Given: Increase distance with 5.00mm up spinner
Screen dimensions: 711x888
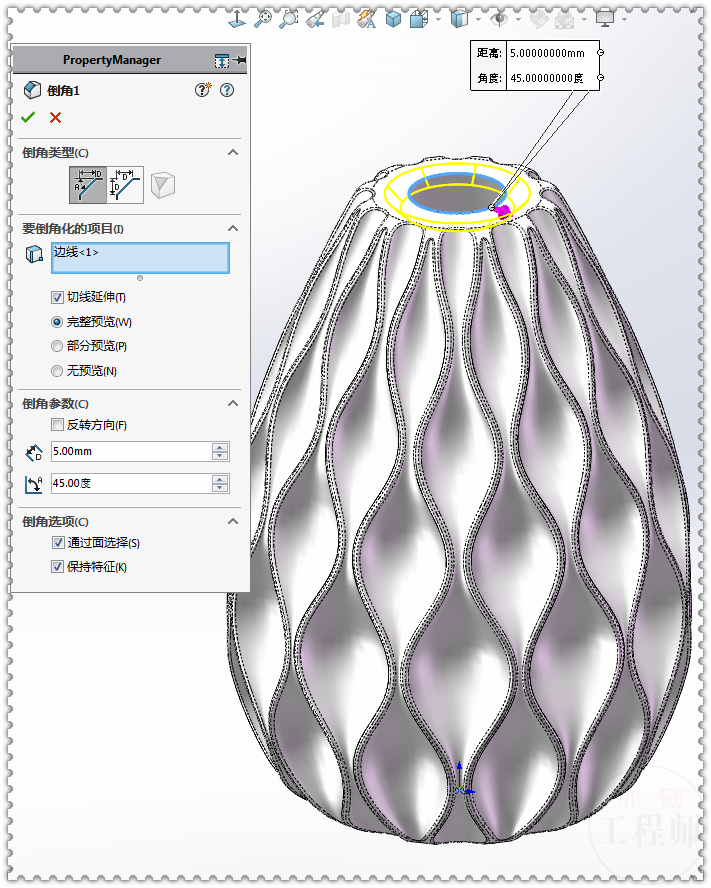Looking at the screenshot, I should tap(220, 447).
